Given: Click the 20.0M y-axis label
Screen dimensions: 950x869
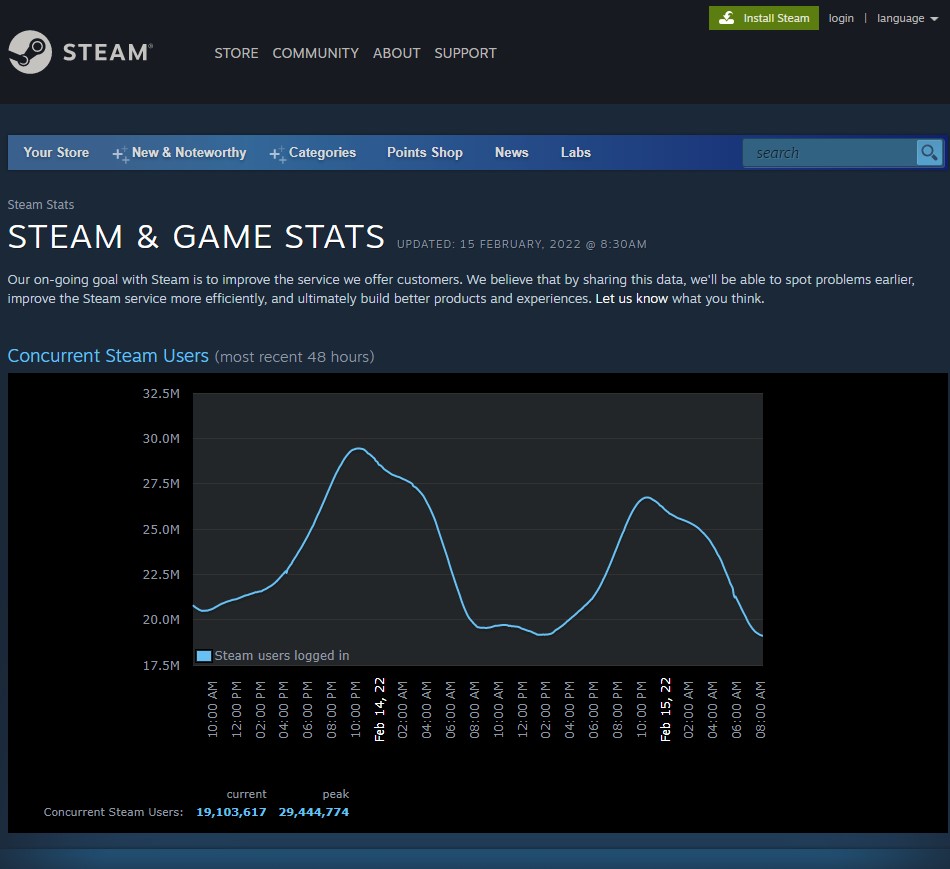Looking at the screenshot, I should (x=161, y=619).
